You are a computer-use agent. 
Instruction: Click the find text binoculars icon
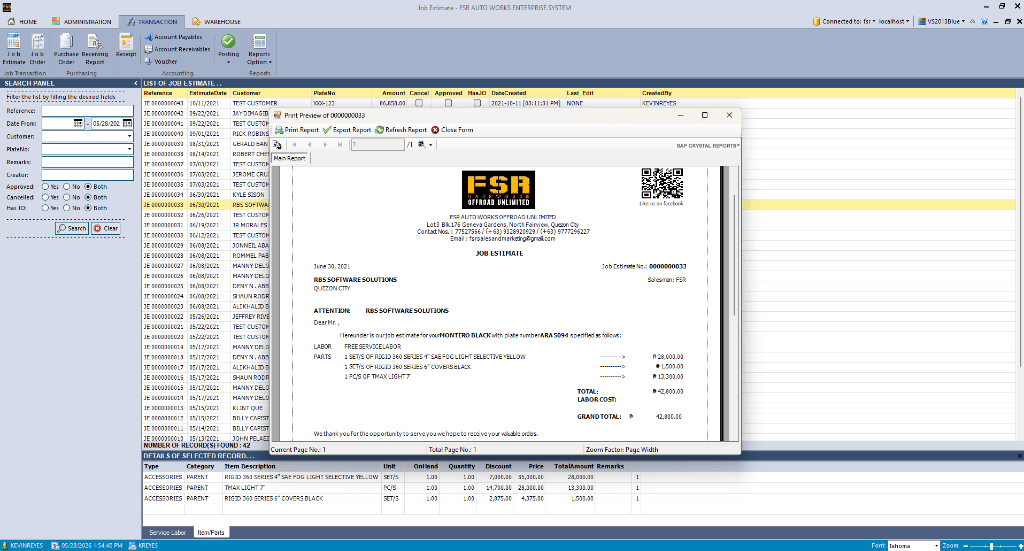point(422,145)
